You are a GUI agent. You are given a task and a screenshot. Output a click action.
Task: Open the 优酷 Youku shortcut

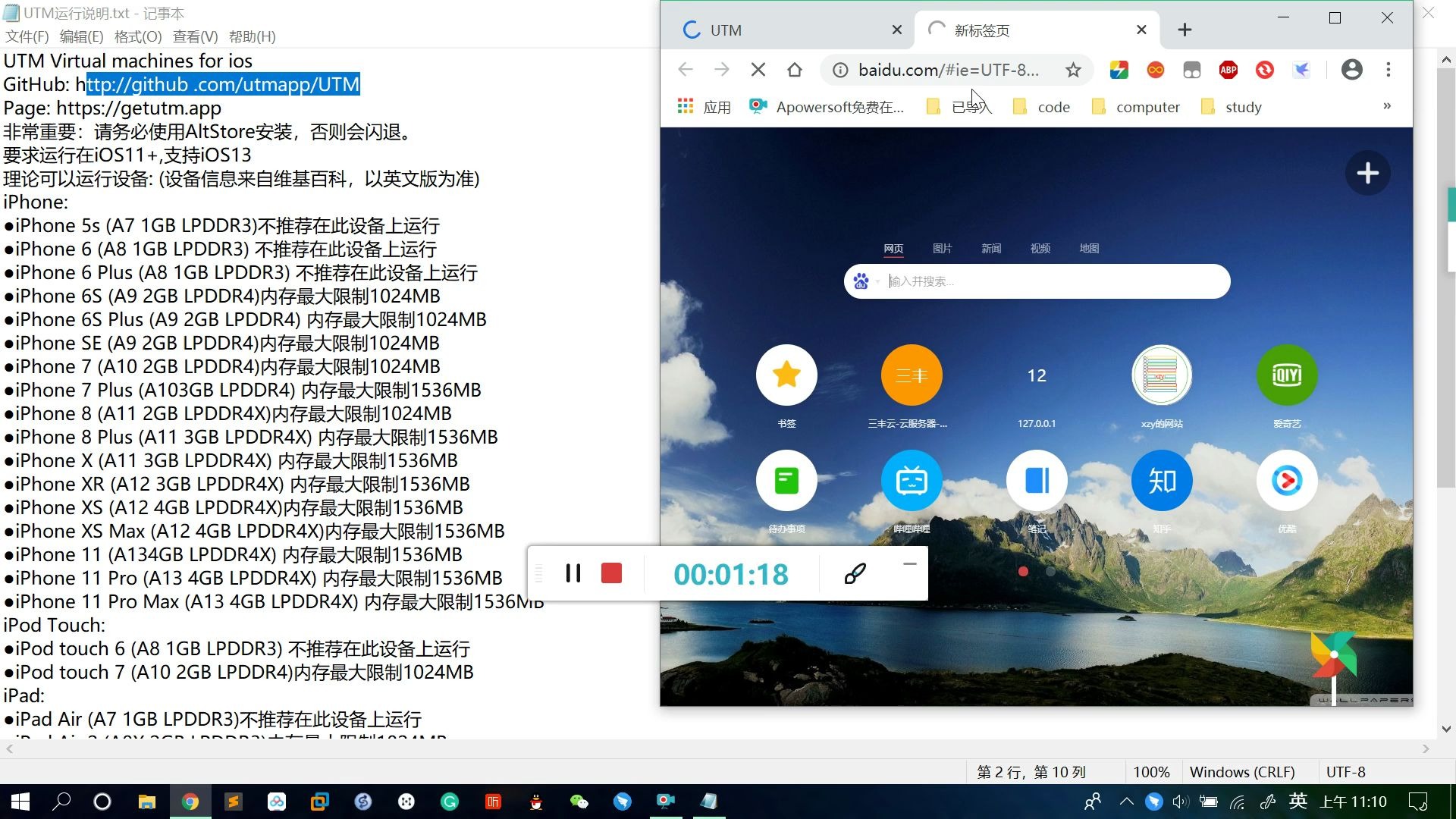pos(1287,480)
